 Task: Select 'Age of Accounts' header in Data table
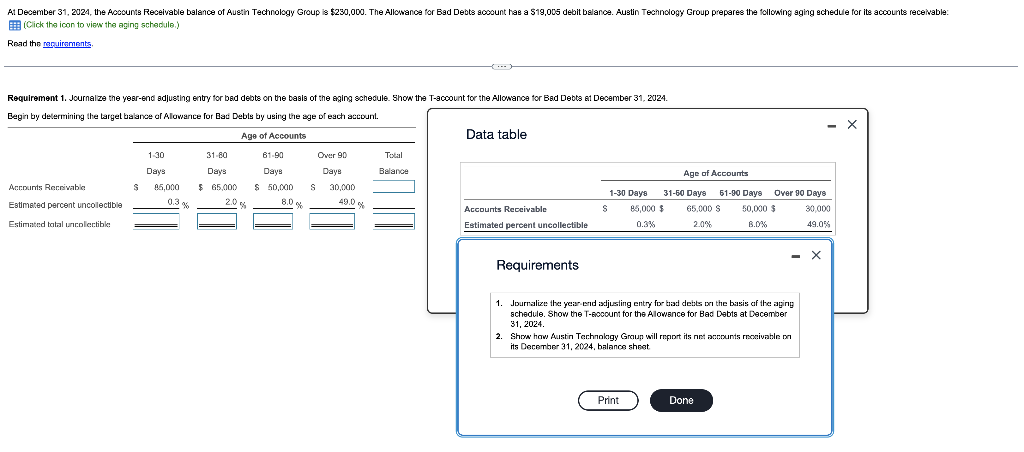(x=716, y=173)
